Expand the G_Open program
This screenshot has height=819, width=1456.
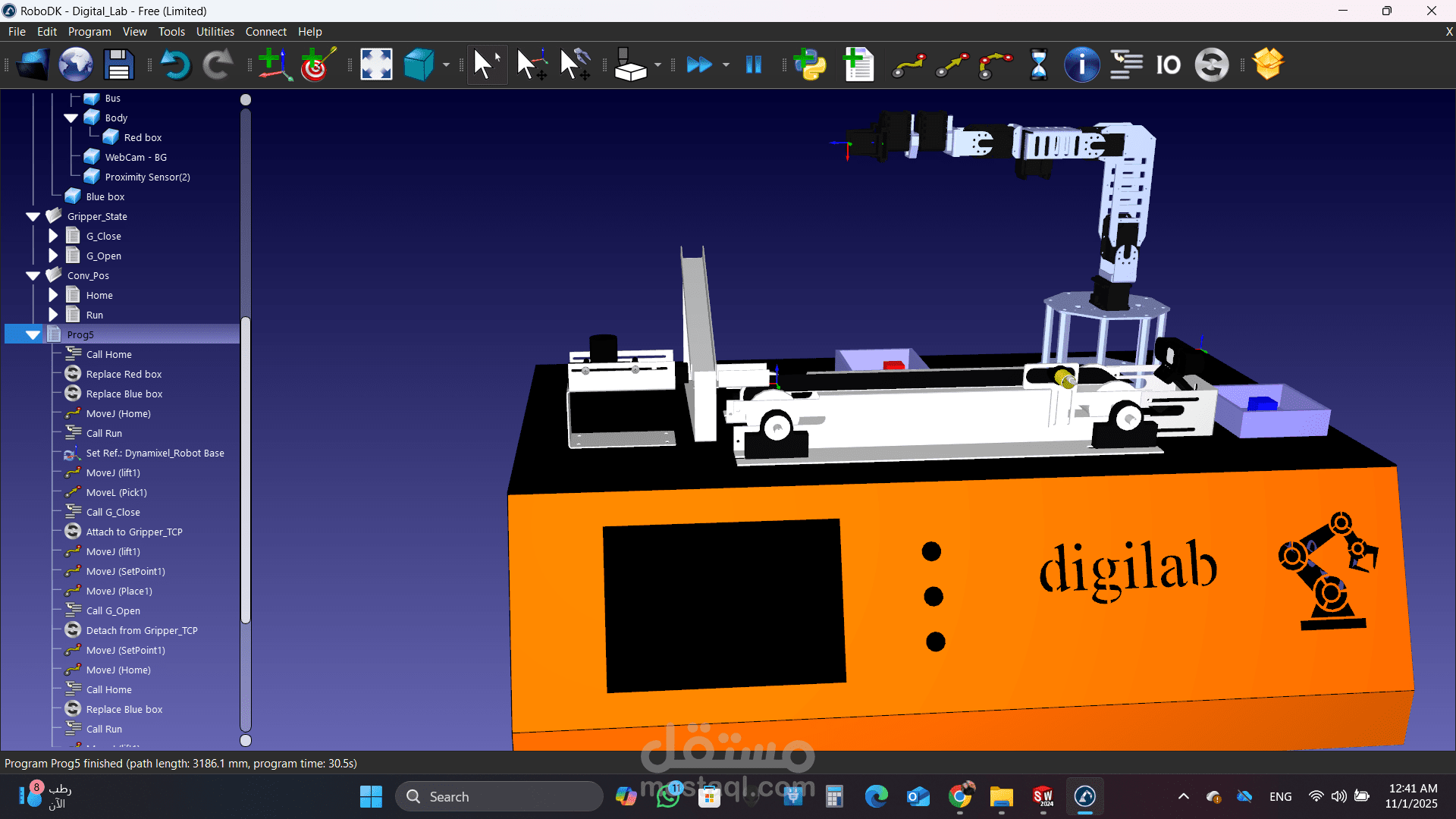click(x=53, y=256)
